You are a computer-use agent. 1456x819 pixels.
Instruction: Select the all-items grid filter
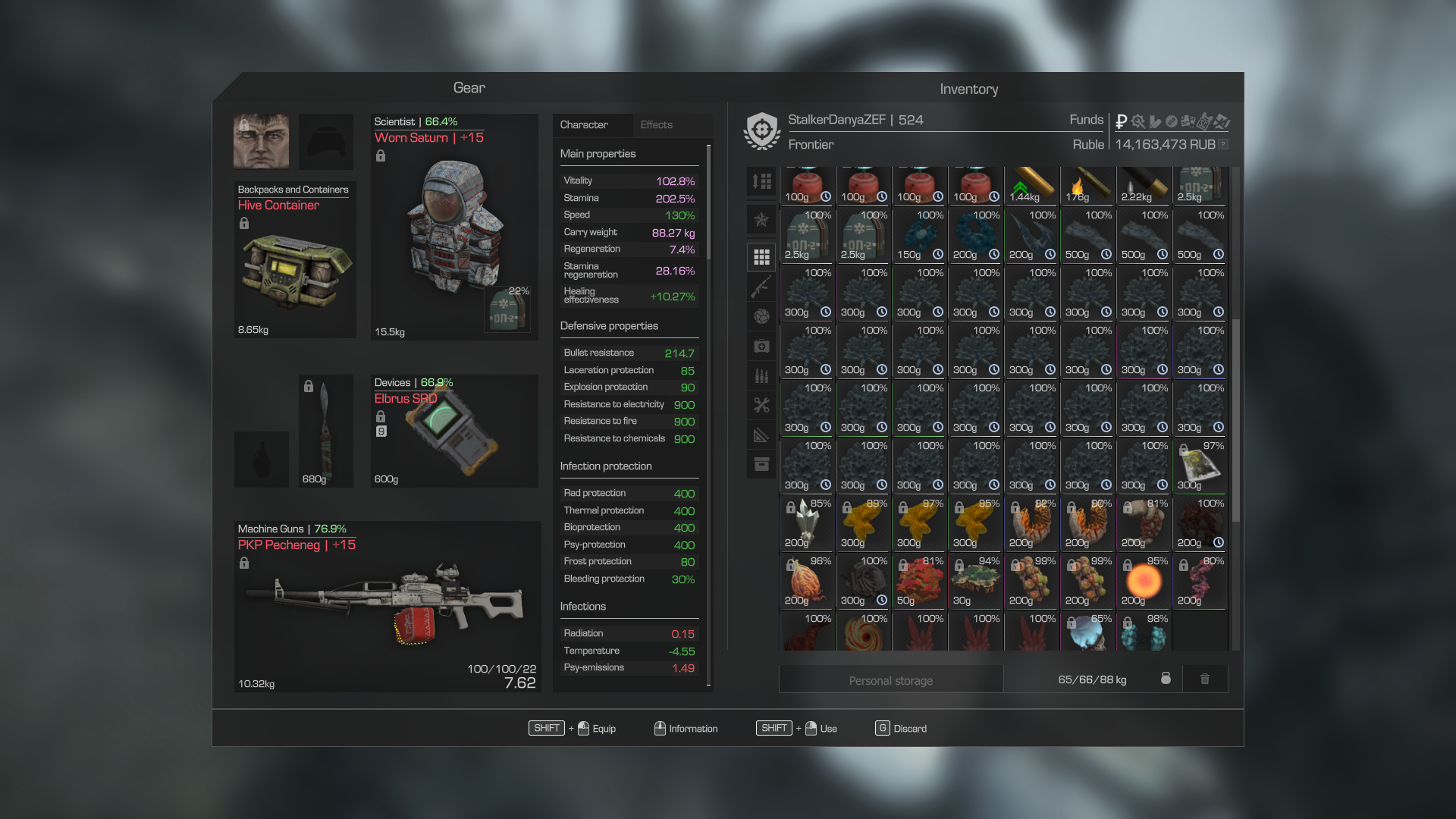pos(761,257)
